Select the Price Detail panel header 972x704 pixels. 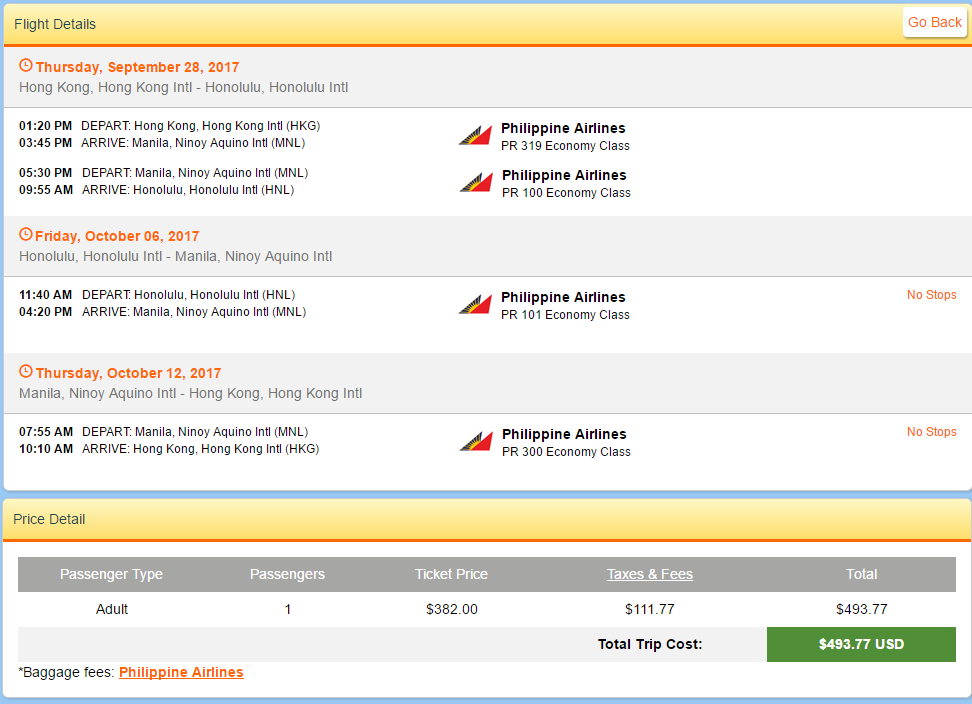tap(487, 519)
